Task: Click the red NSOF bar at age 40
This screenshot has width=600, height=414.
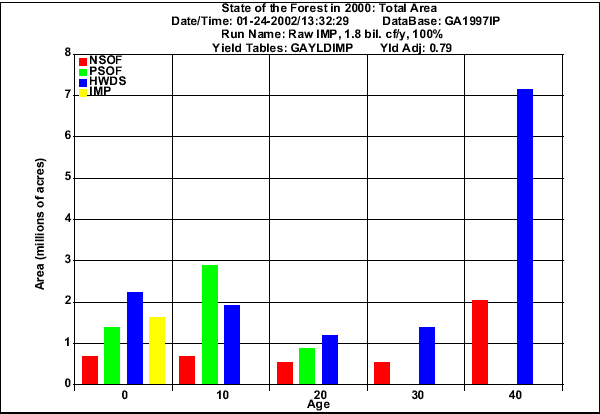Action: (x=480, y=341)
